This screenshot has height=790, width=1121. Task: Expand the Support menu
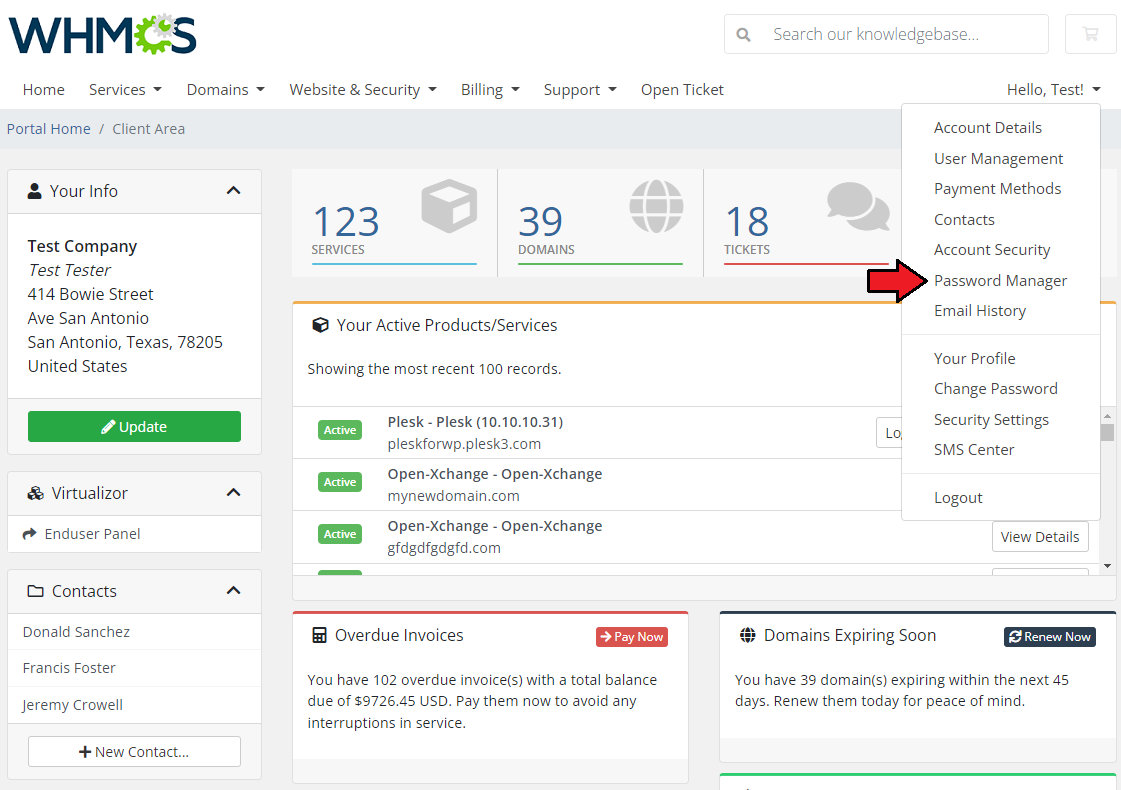(x=580, y=89)
